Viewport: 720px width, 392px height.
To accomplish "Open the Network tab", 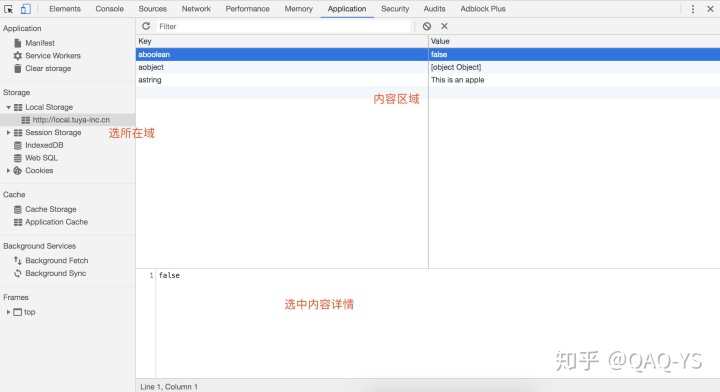I will pos(196,9).
